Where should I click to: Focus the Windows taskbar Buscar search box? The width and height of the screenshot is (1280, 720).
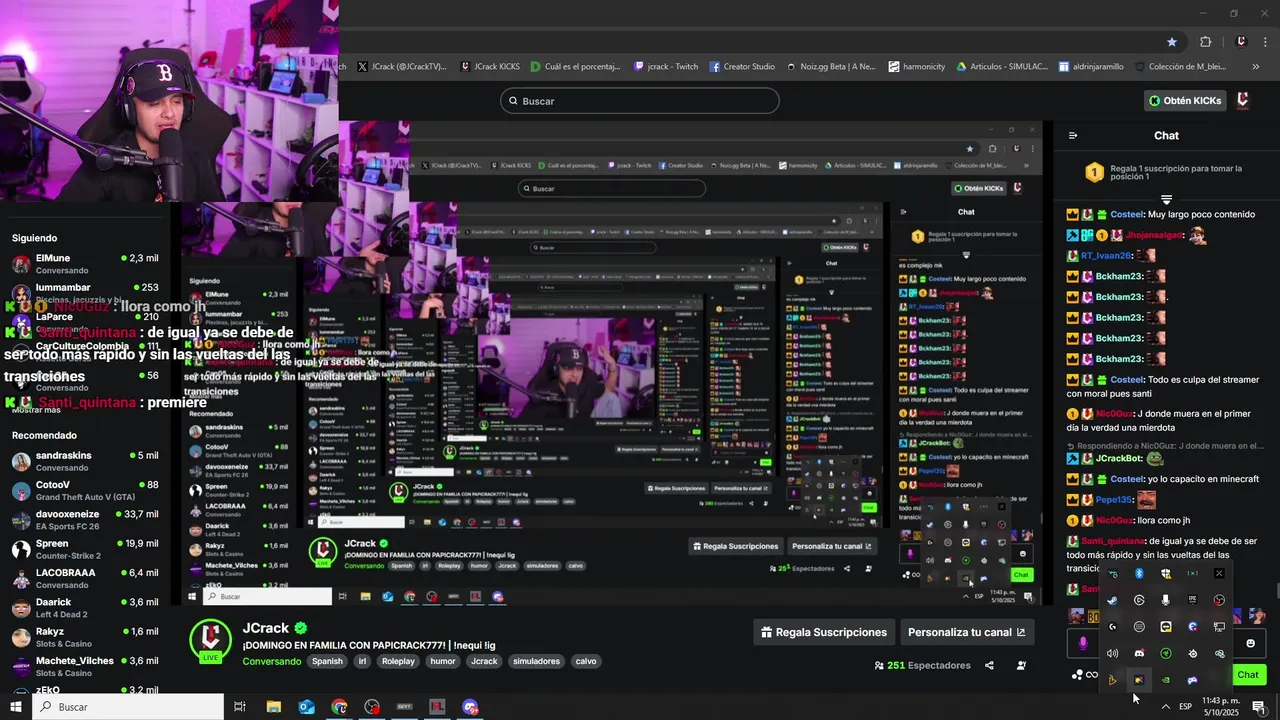point(128,707)
